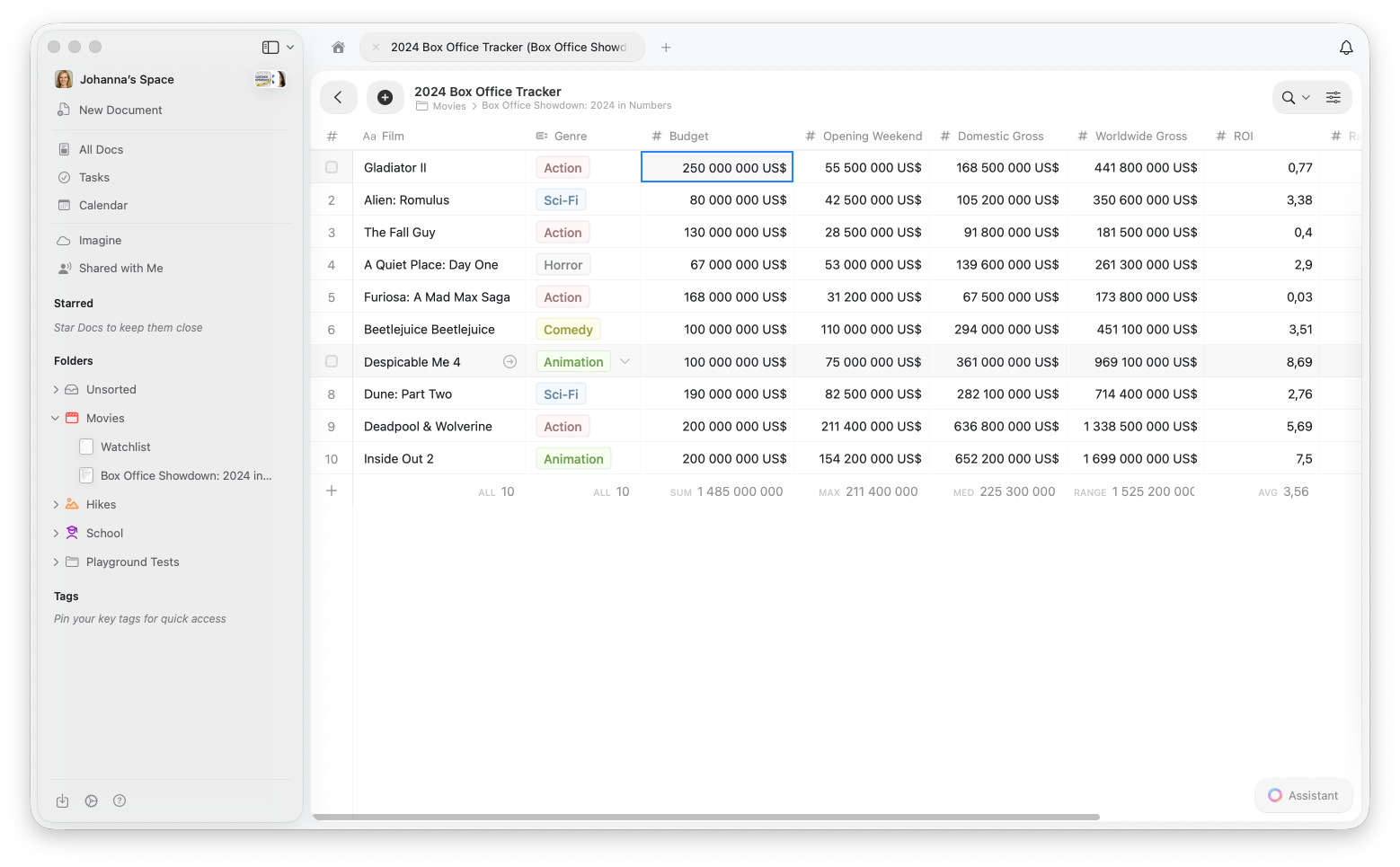Viewport: 1400px width, 867px height.
Task: Collapse the Movies folder chevron
Action: pyautogui.click(x=56, y=418)
